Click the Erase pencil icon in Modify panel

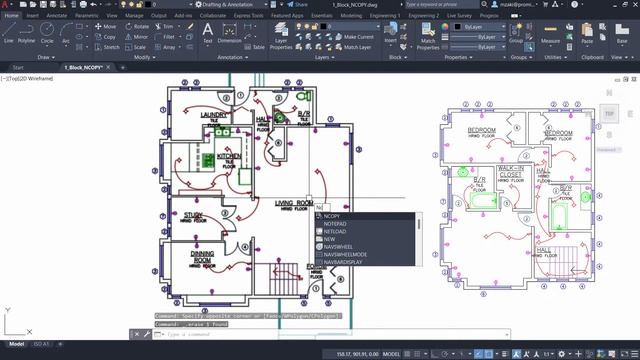coord(190,27)
